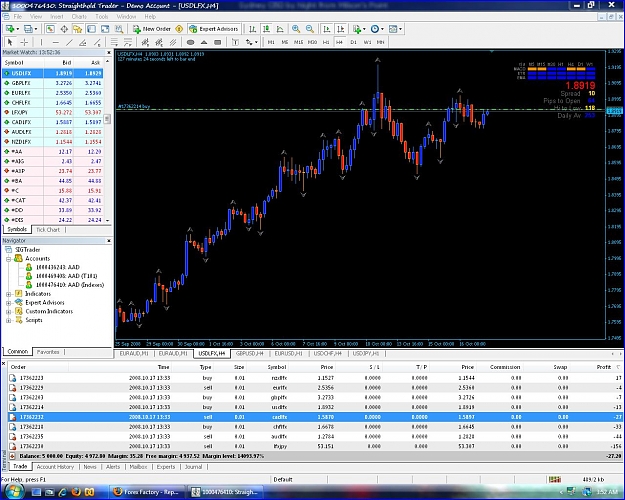625x500 pixels.
Task: Switch timeframe to M15
Action: [x=299, y=42]
